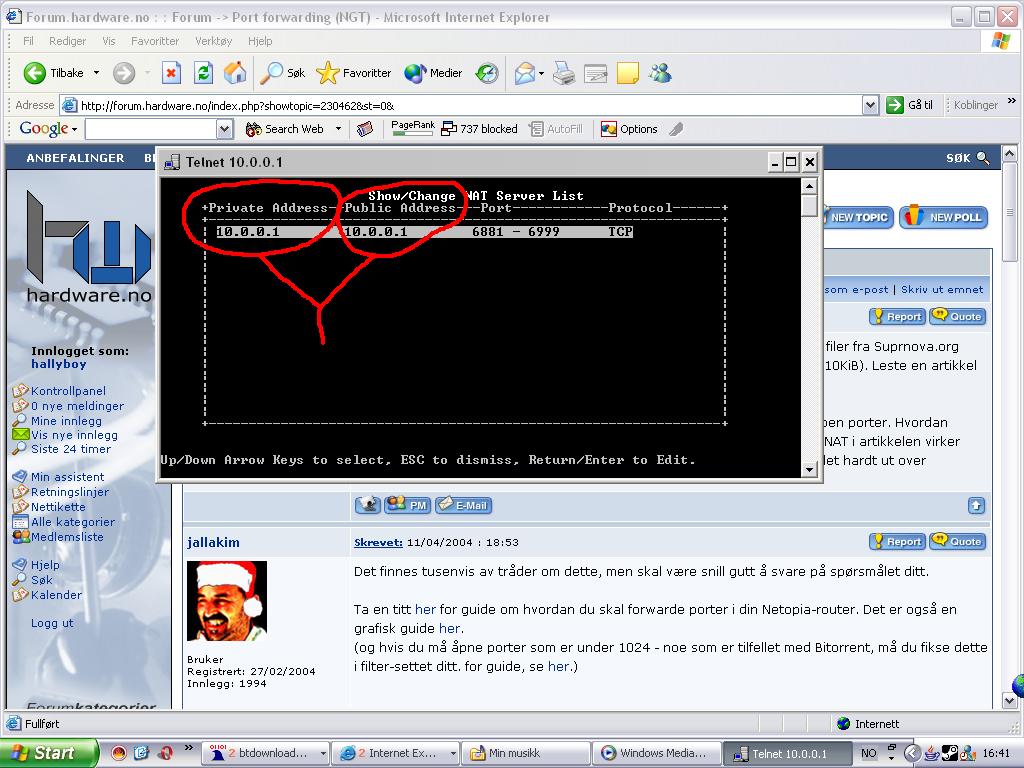This screenshot has height=768, width=1024.
Task: Click the address bar URL field
Action: pos(470,105)
